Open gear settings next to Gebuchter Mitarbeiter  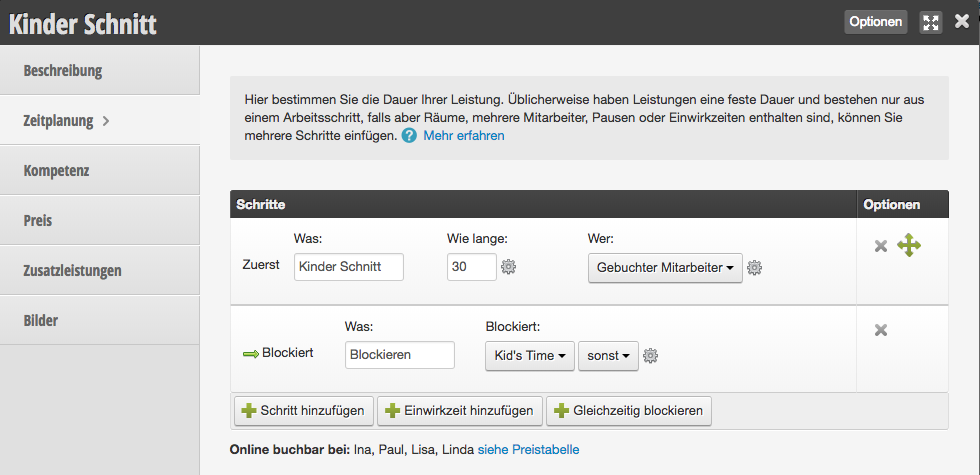[754, 268]
